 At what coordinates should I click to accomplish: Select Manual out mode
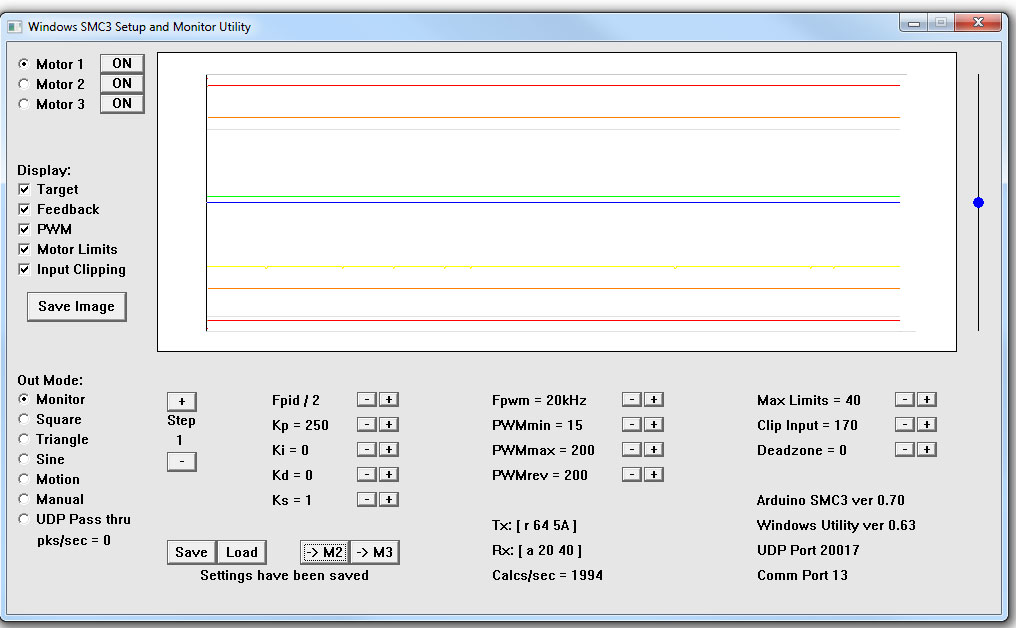point(24,499)
